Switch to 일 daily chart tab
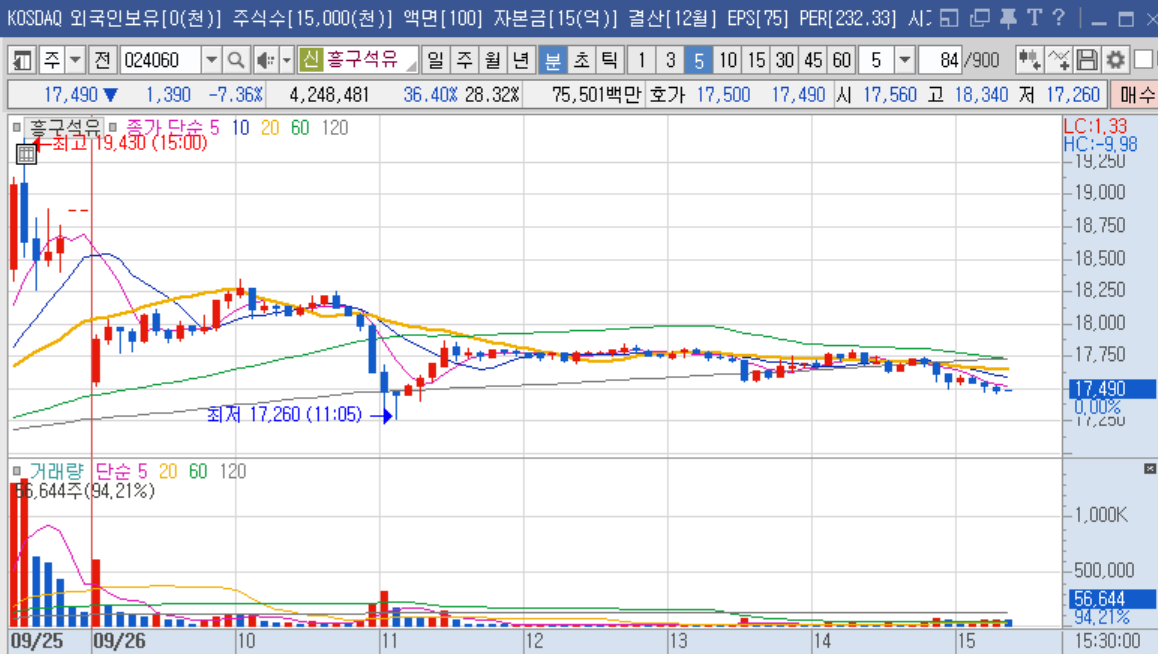 click(436, 60)
